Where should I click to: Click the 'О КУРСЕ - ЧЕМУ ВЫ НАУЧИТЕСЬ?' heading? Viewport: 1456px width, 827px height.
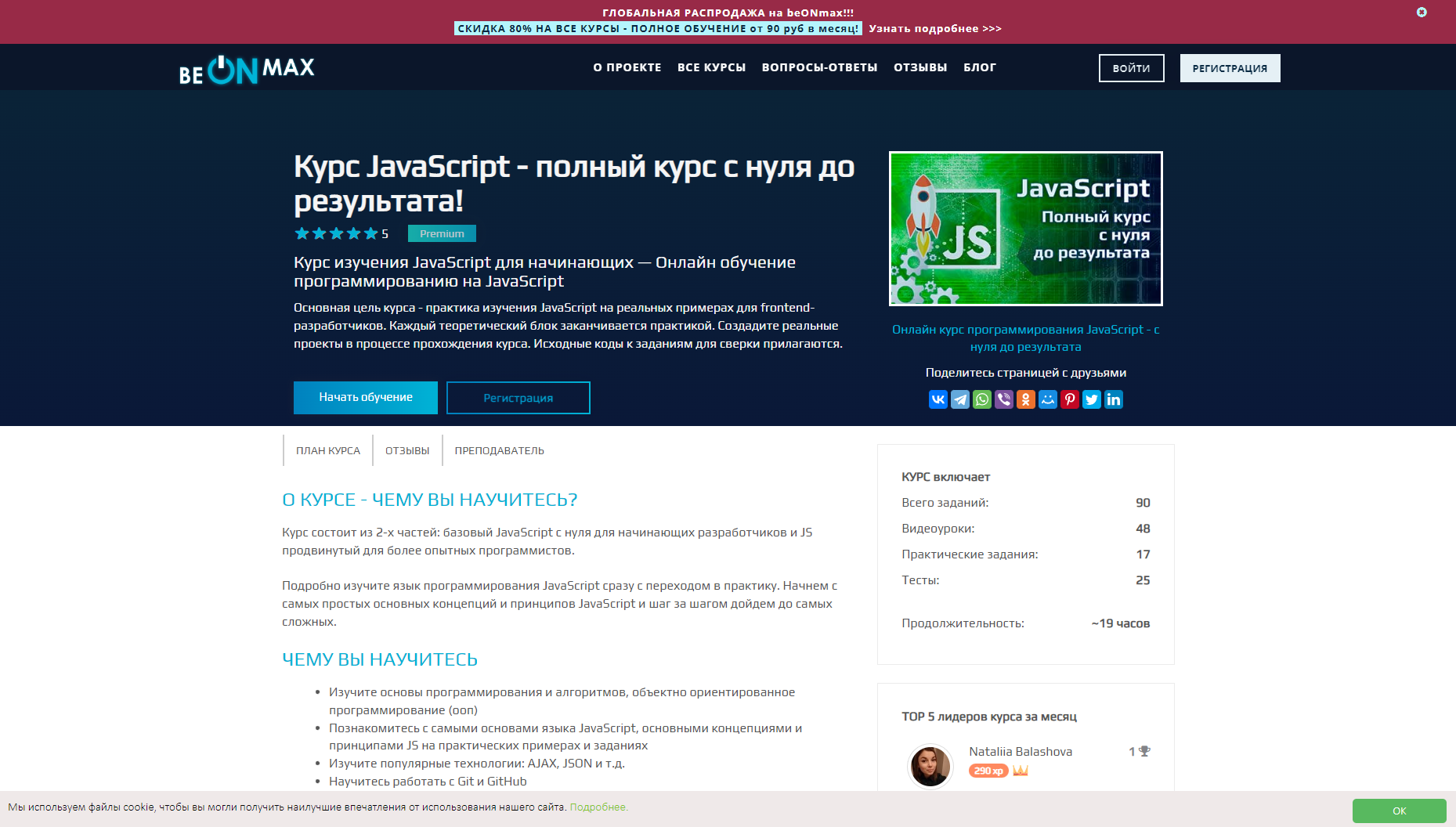[430, 500]
